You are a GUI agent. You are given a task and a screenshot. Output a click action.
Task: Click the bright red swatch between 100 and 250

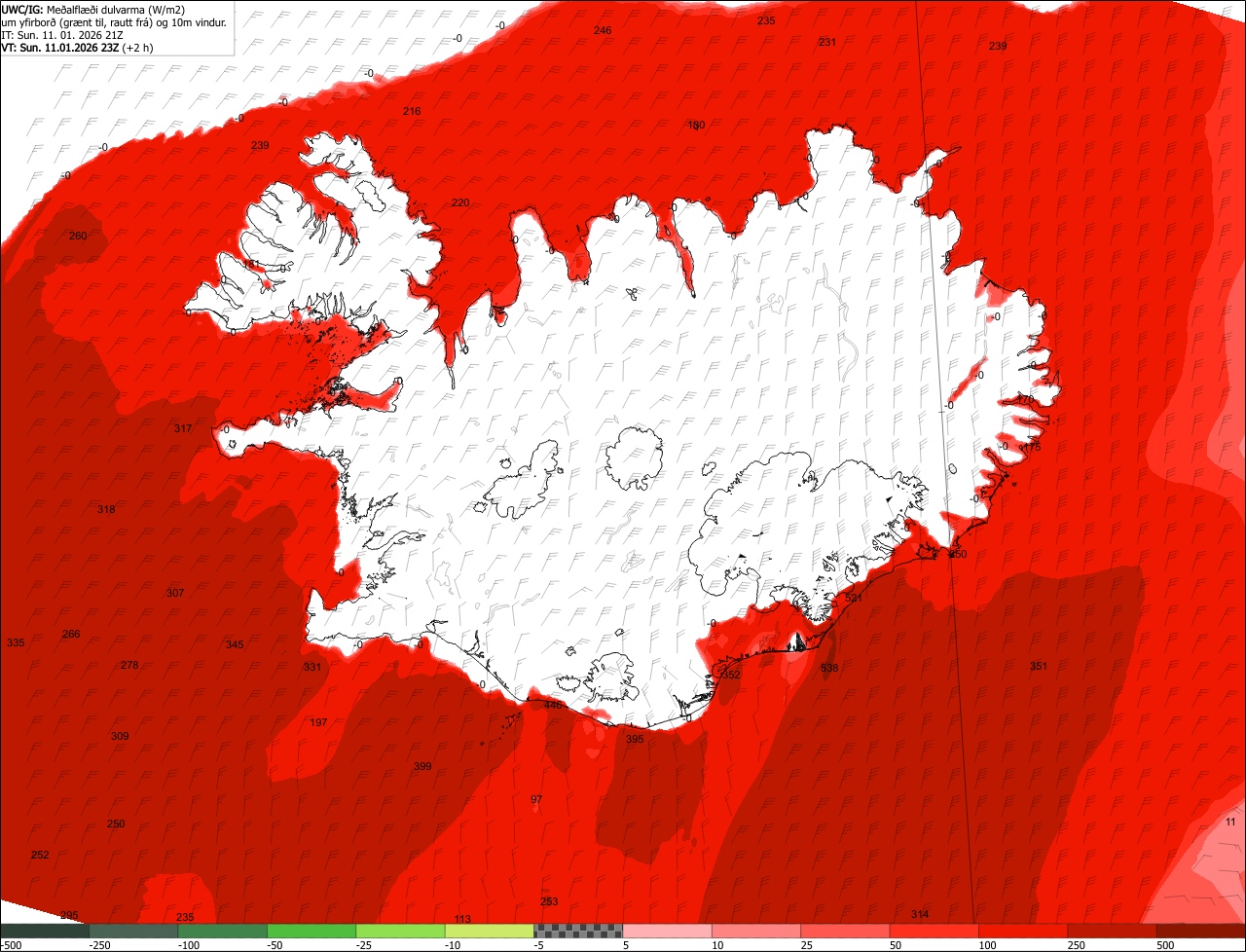1023,931
